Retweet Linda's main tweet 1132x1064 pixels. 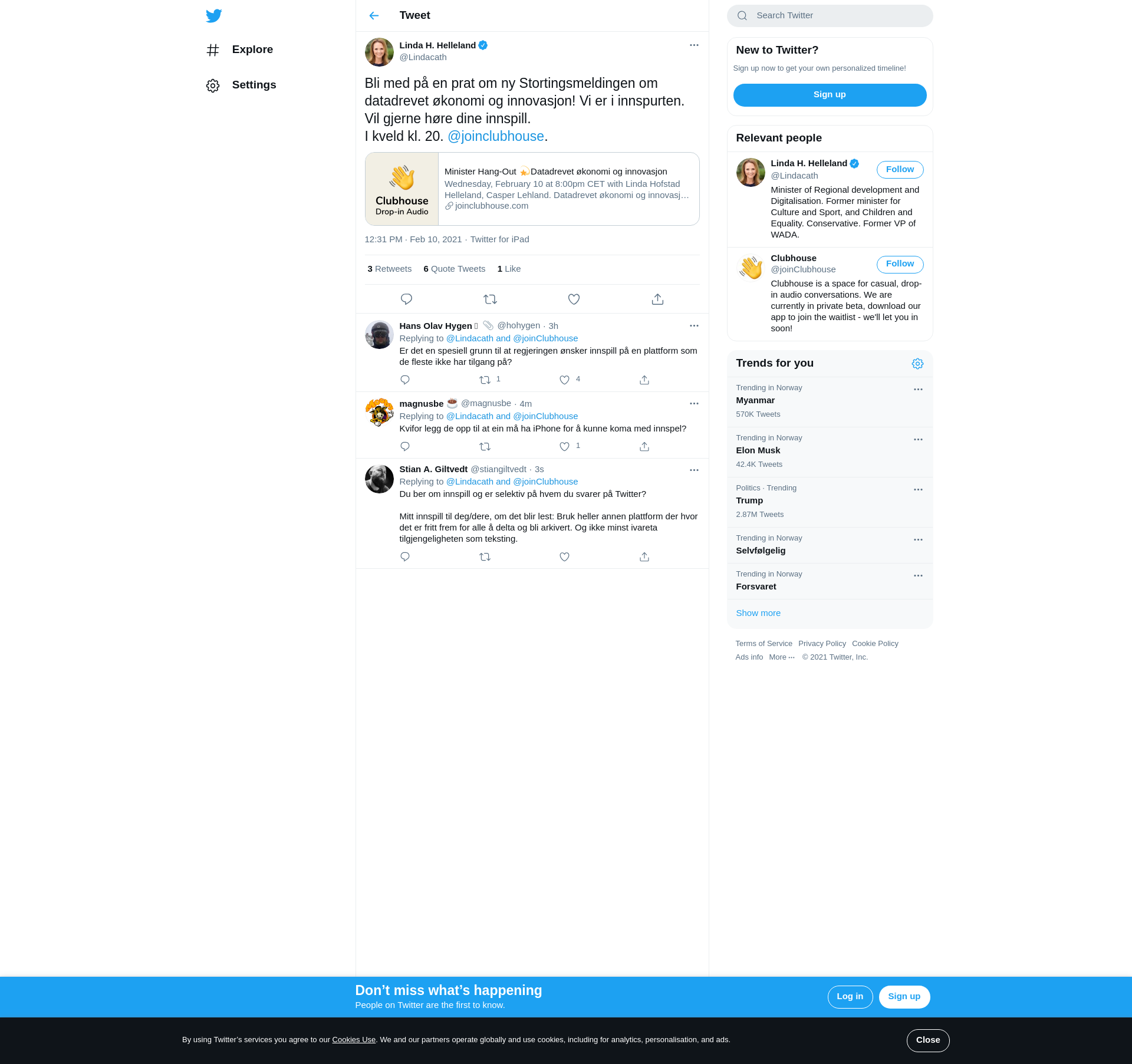(490, 299)
